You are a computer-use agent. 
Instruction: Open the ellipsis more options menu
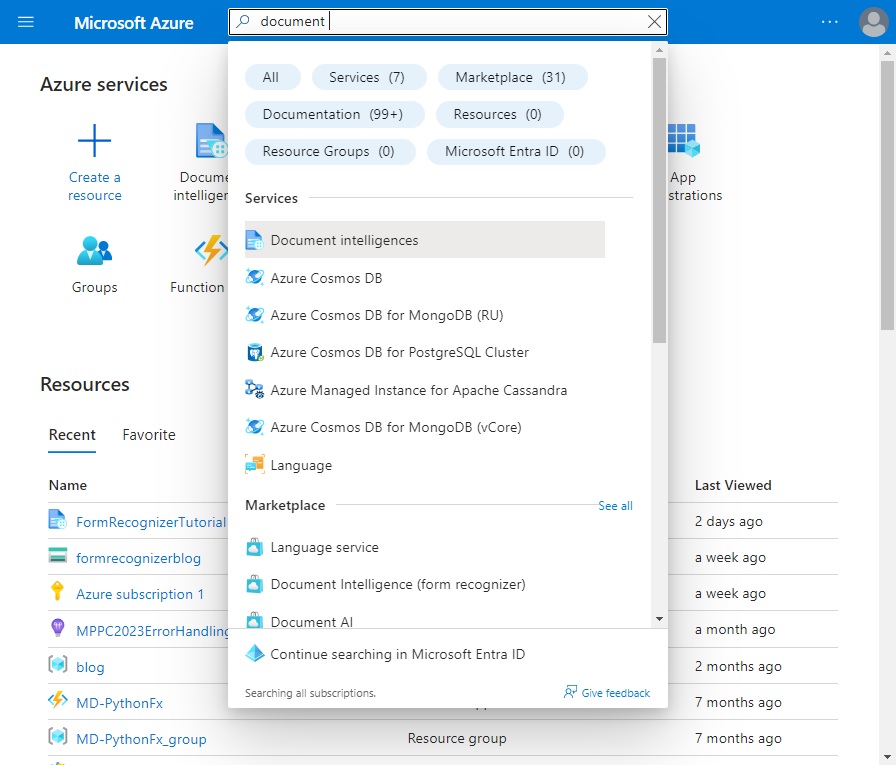coord(829,22)
